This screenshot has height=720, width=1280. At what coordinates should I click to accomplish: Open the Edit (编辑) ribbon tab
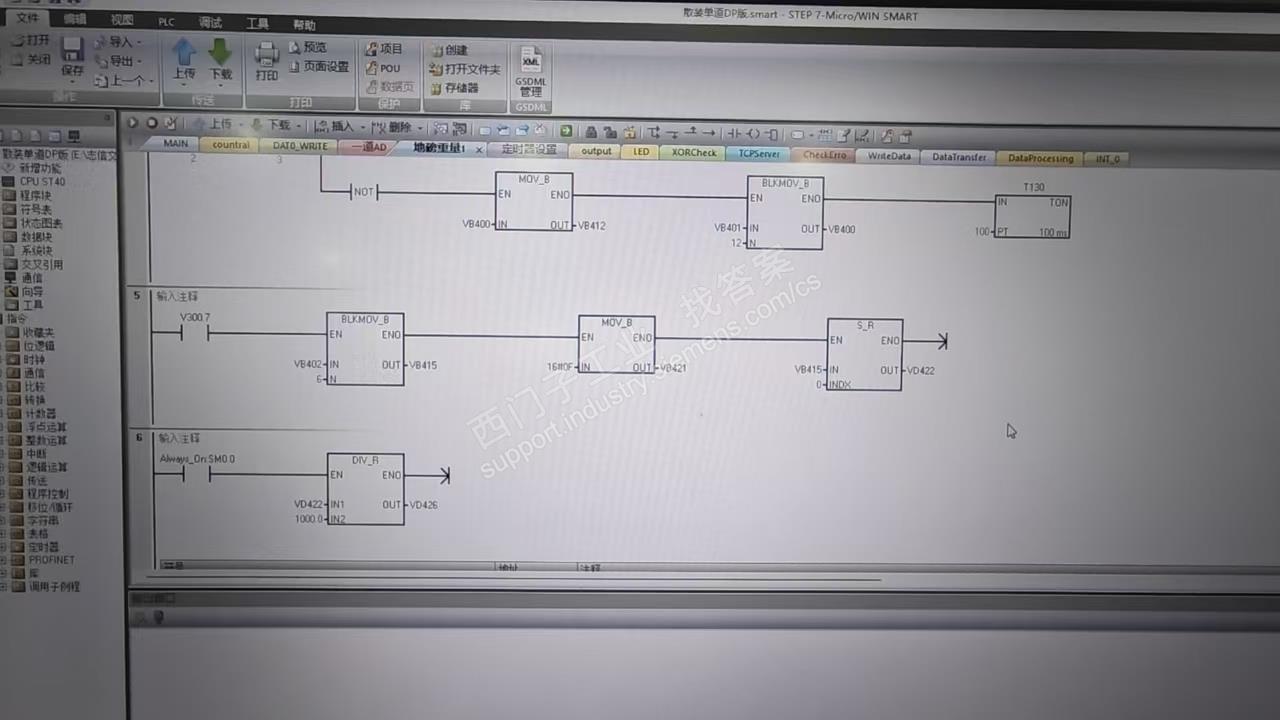pyautogui.click(x=75, y=18)
